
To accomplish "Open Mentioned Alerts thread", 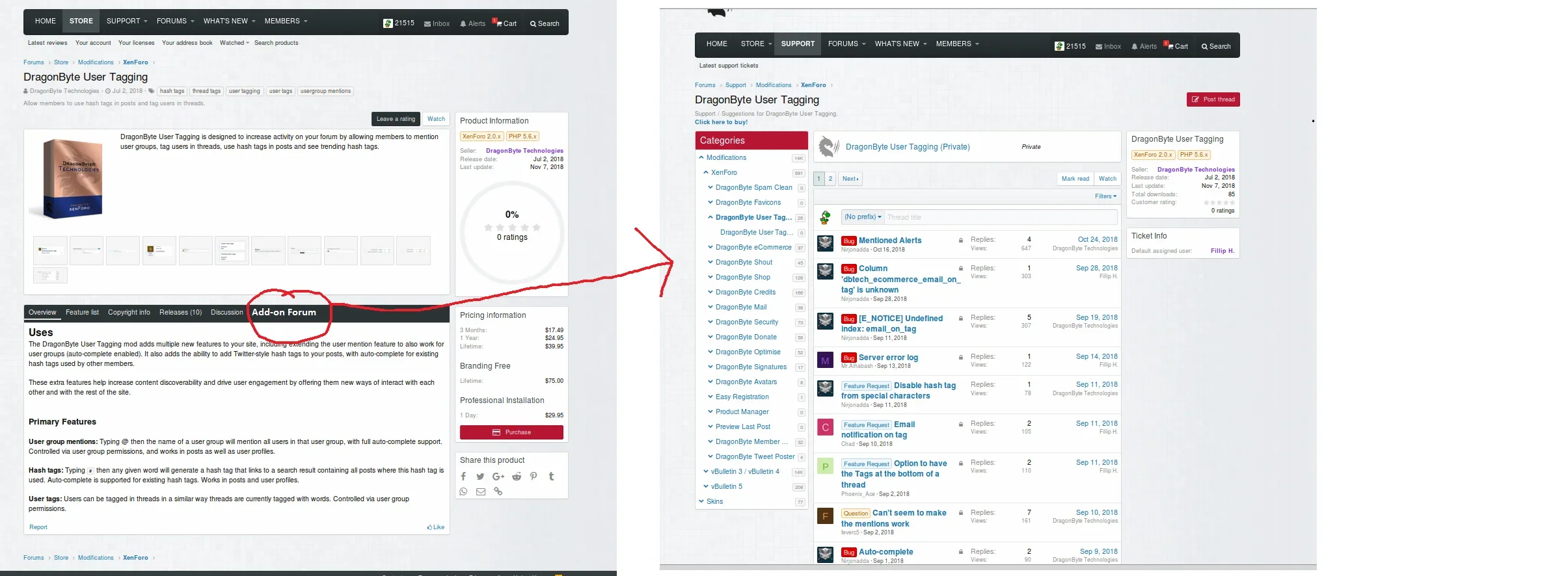I will tap(890, 241).
